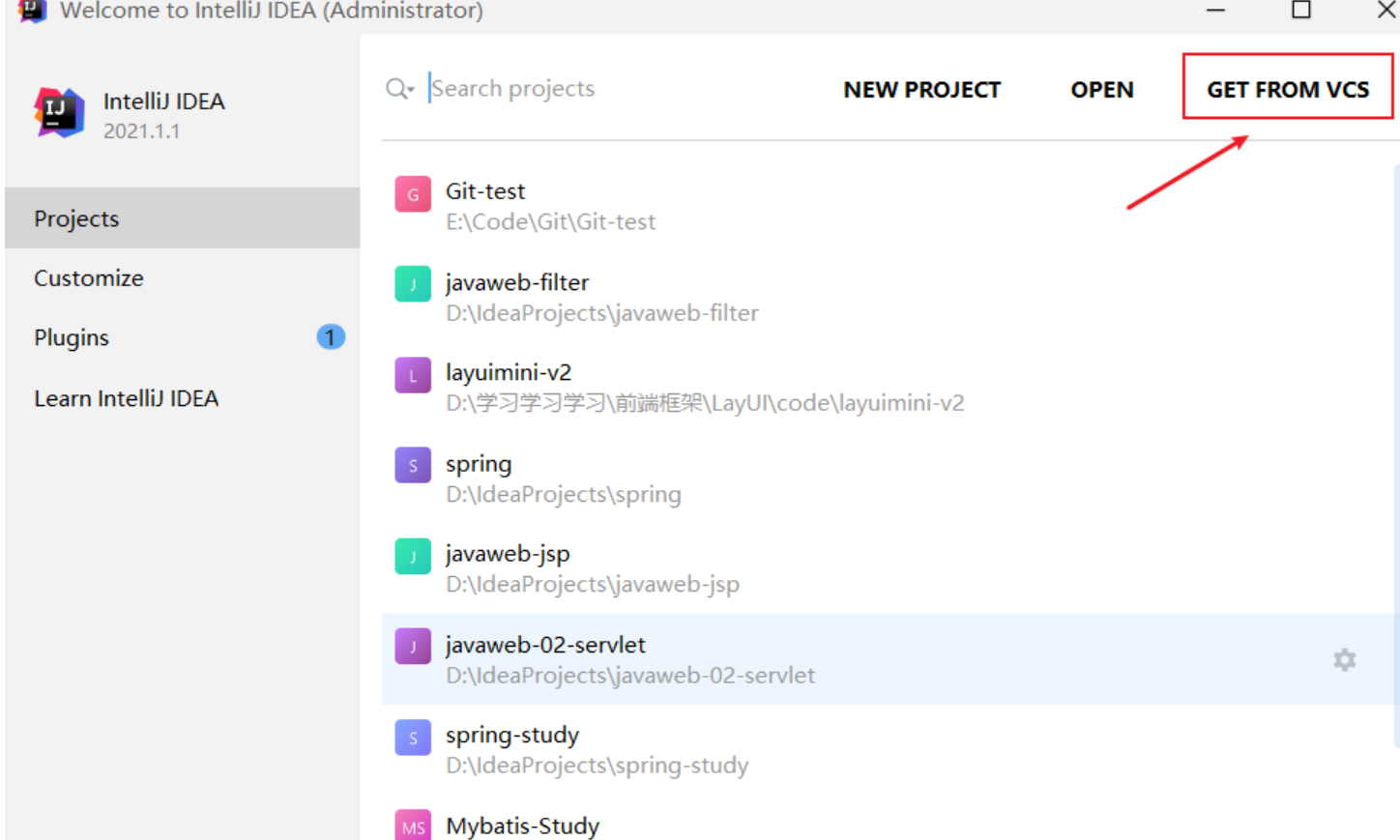Viewport: 1400px width, 840px height.
Task: Close the Welcome to IntelliJ IDEA window
Action: click(x=1385, y=11)
